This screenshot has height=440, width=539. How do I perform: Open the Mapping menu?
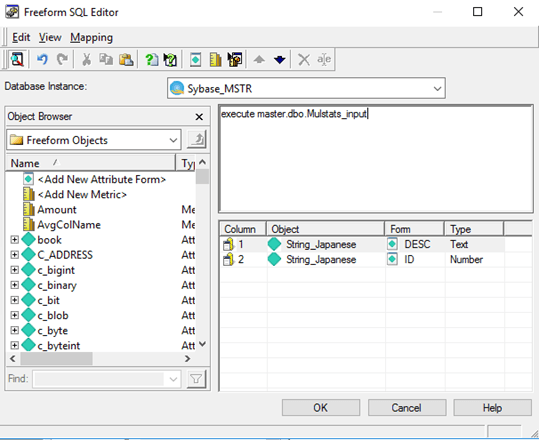coord(91,37)
